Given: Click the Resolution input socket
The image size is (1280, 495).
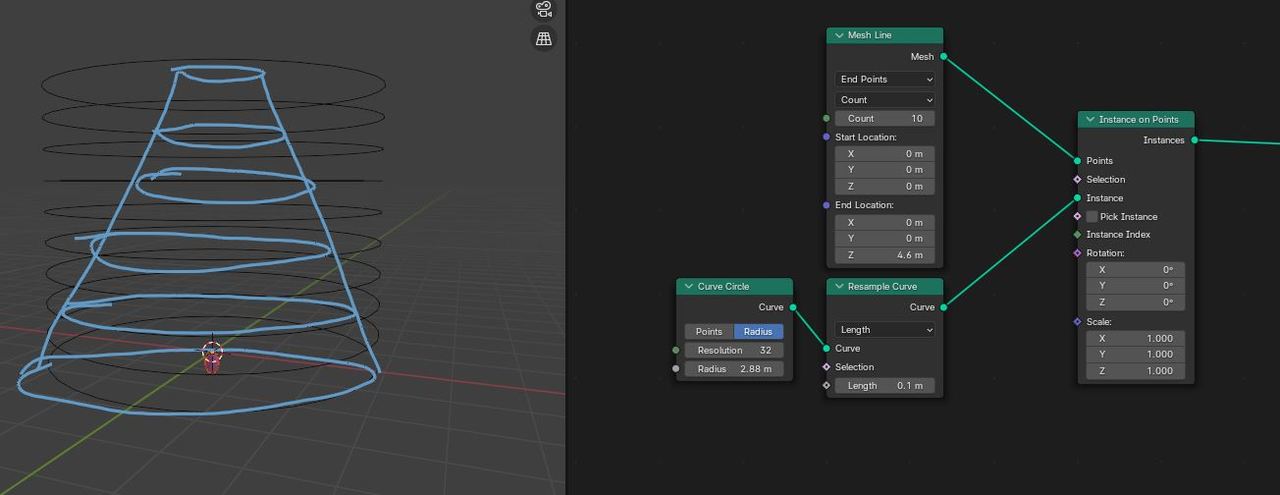Looking at the screenshot, I should tap(676, 350).
